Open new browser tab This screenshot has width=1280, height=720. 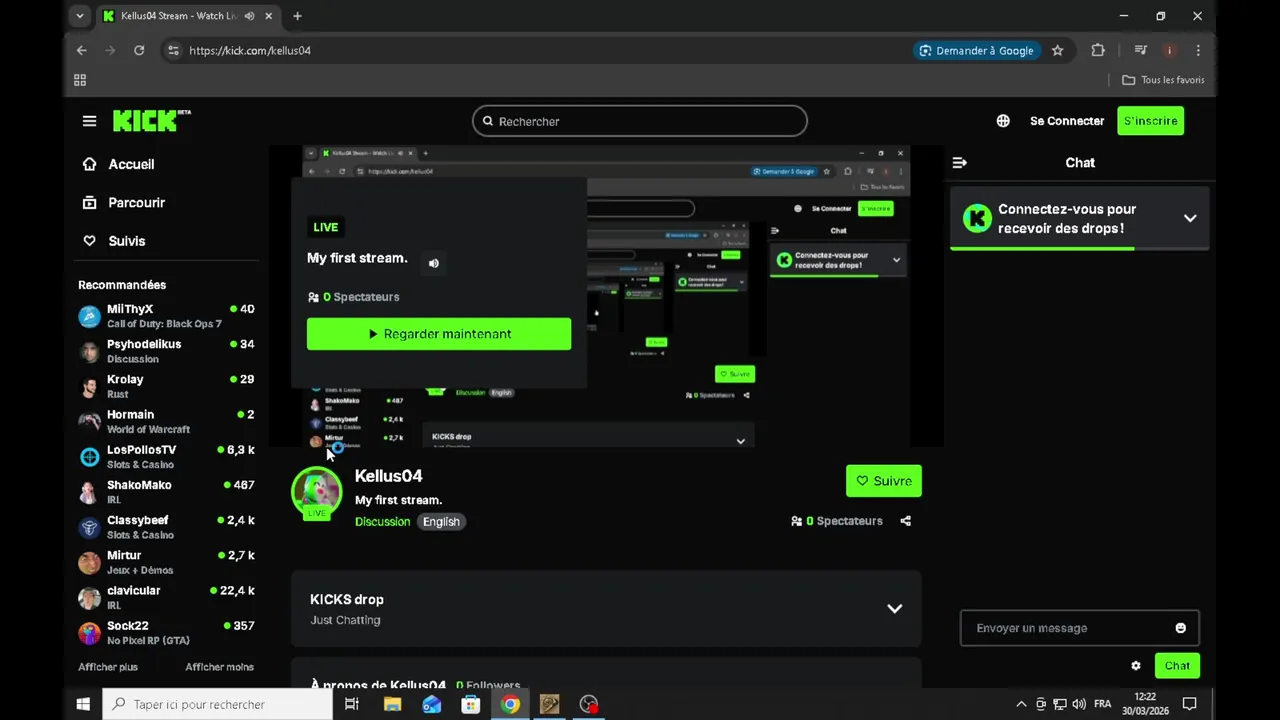[x=297, y=16]
